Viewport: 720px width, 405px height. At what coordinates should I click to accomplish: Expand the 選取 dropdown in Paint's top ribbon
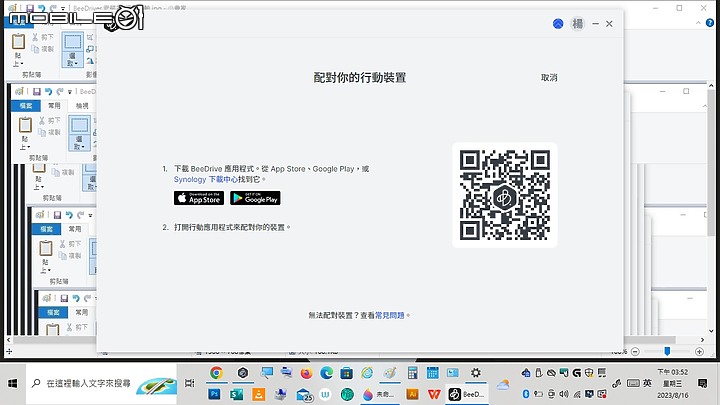point(73,59)
